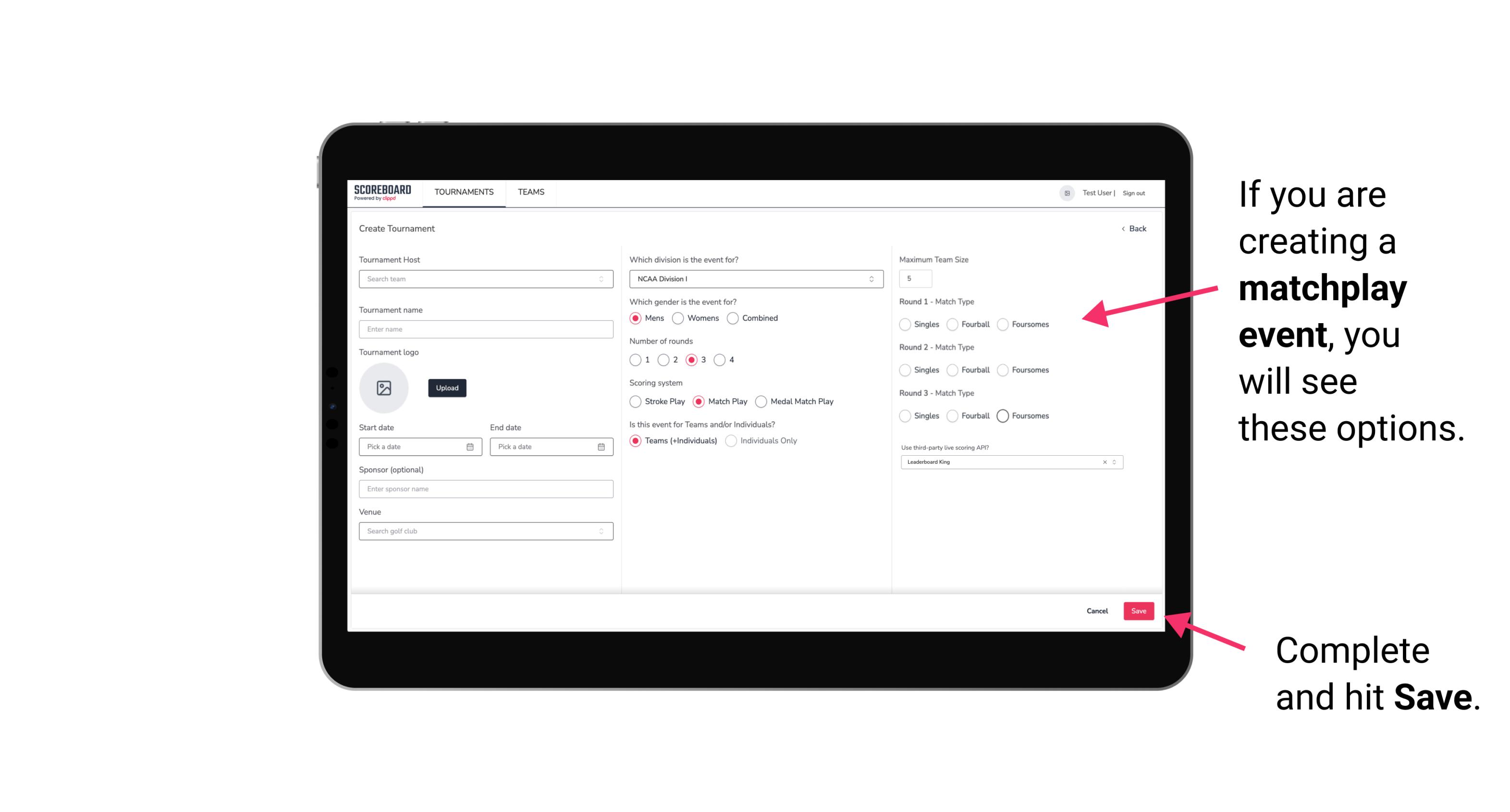Click the Upload logo button
The image size is (1510, 812).
(x=447, y=388)
